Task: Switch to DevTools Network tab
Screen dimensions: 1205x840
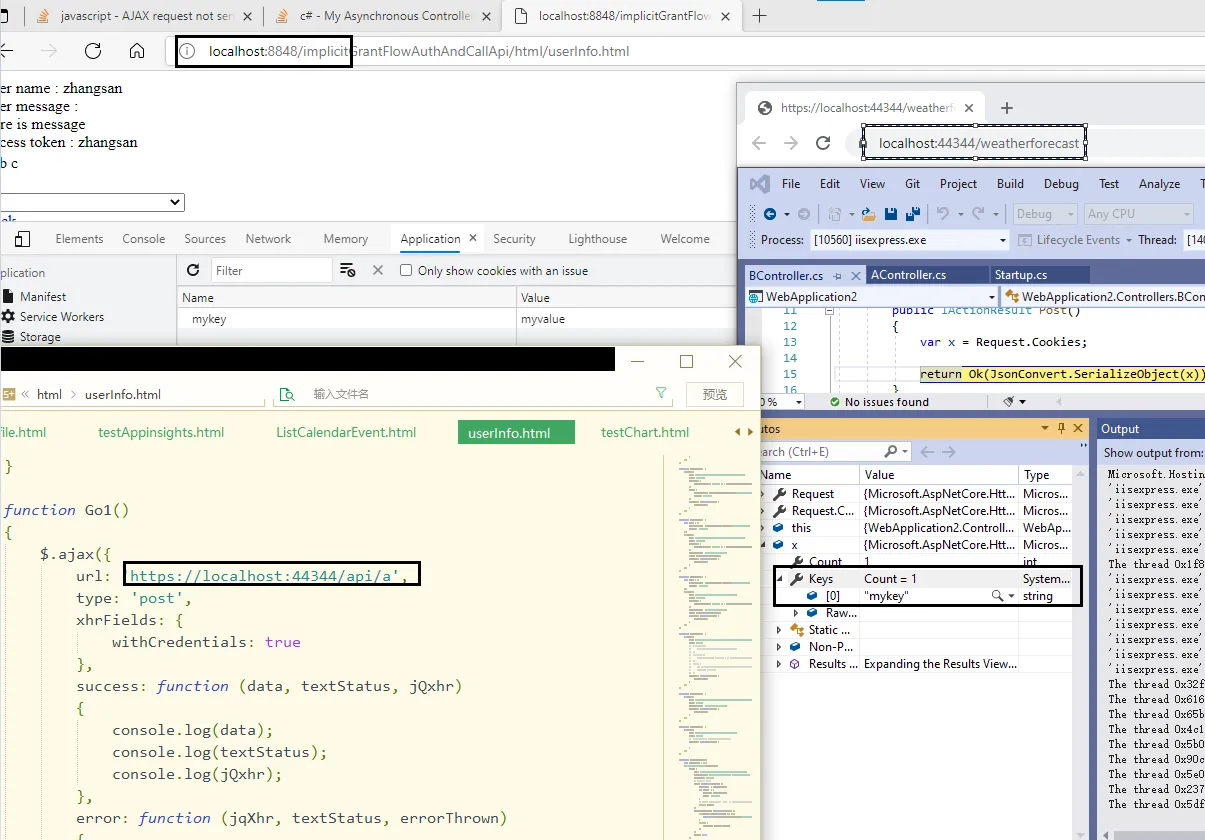Action: pyautogui.click(x=268, y=239)
